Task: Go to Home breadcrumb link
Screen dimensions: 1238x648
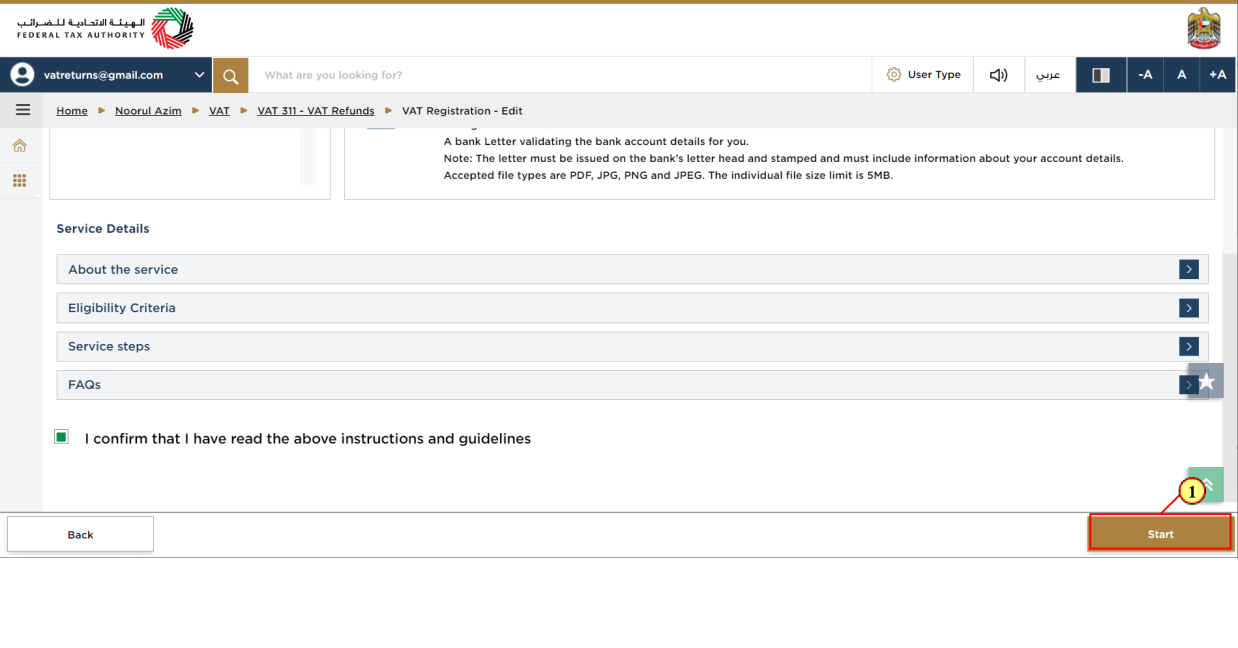Action: point(72,111)
